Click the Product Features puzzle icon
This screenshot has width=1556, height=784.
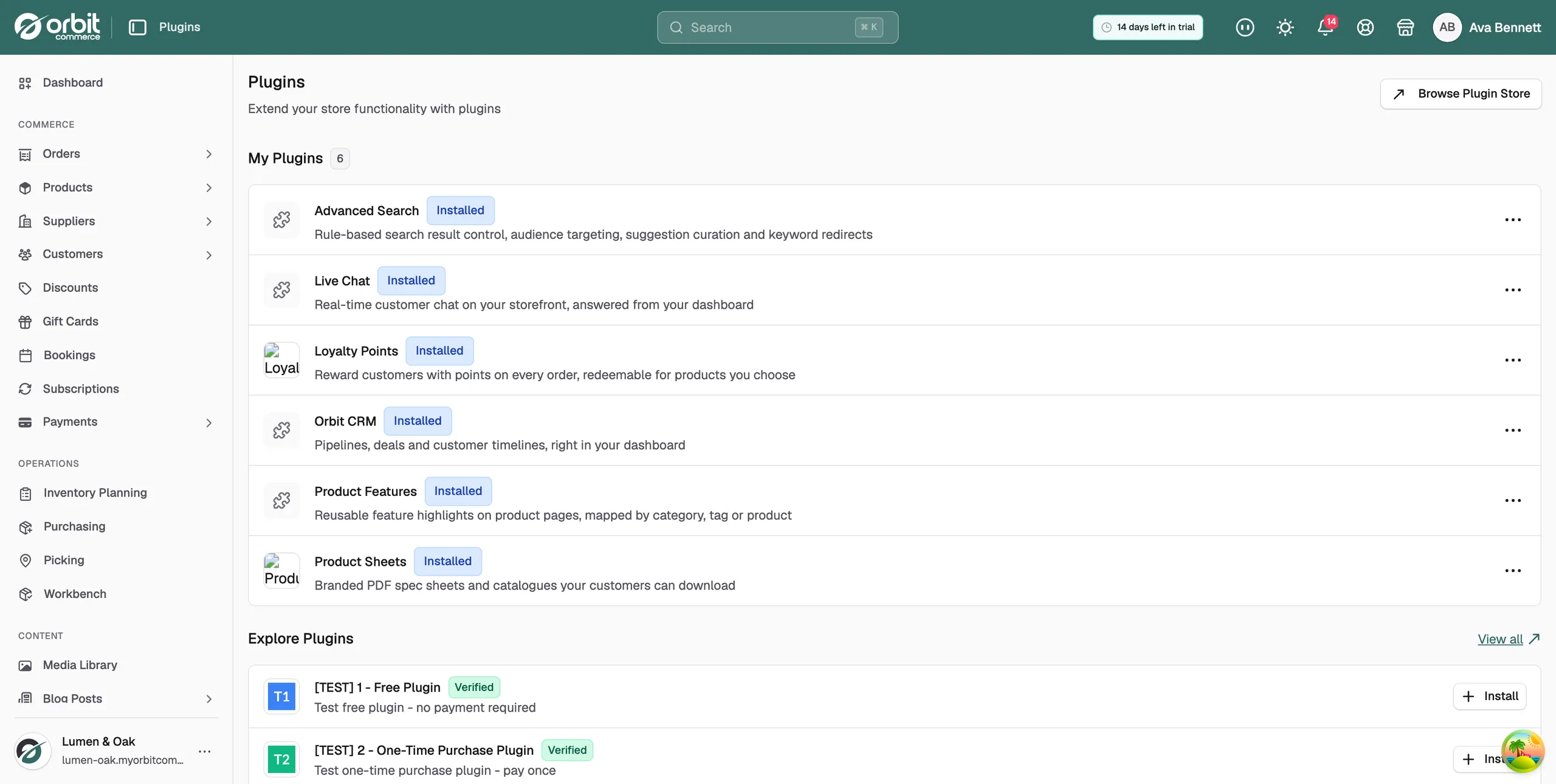[x=281, y=500]
